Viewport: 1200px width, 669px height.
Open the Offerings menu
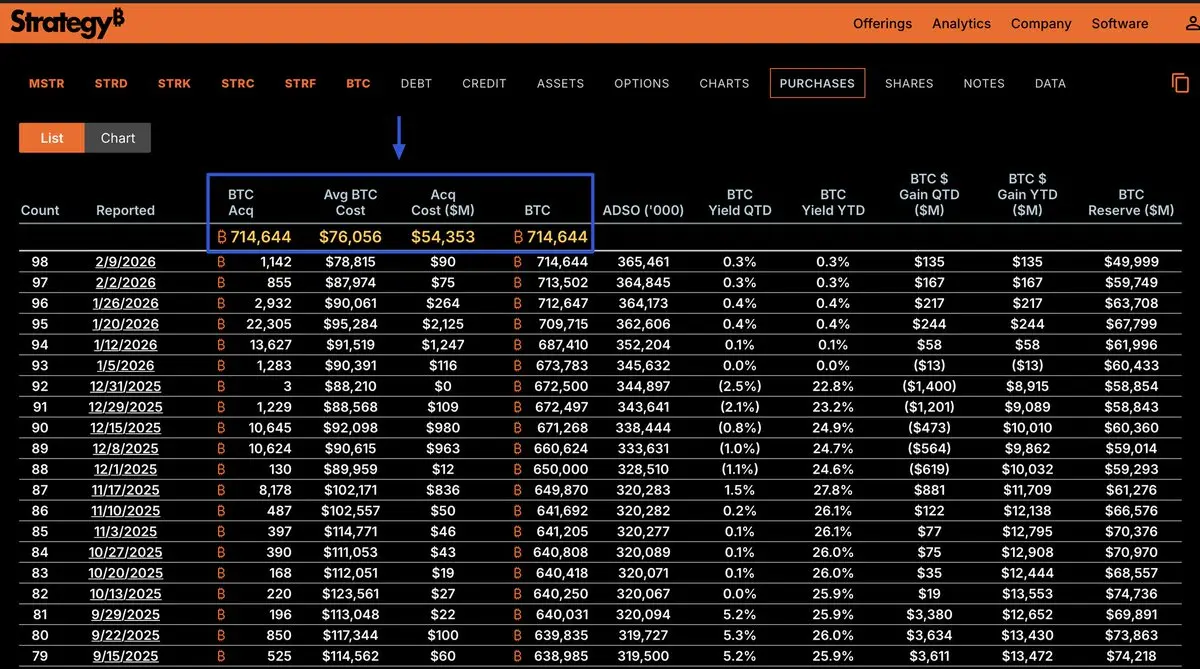[882, 23]
